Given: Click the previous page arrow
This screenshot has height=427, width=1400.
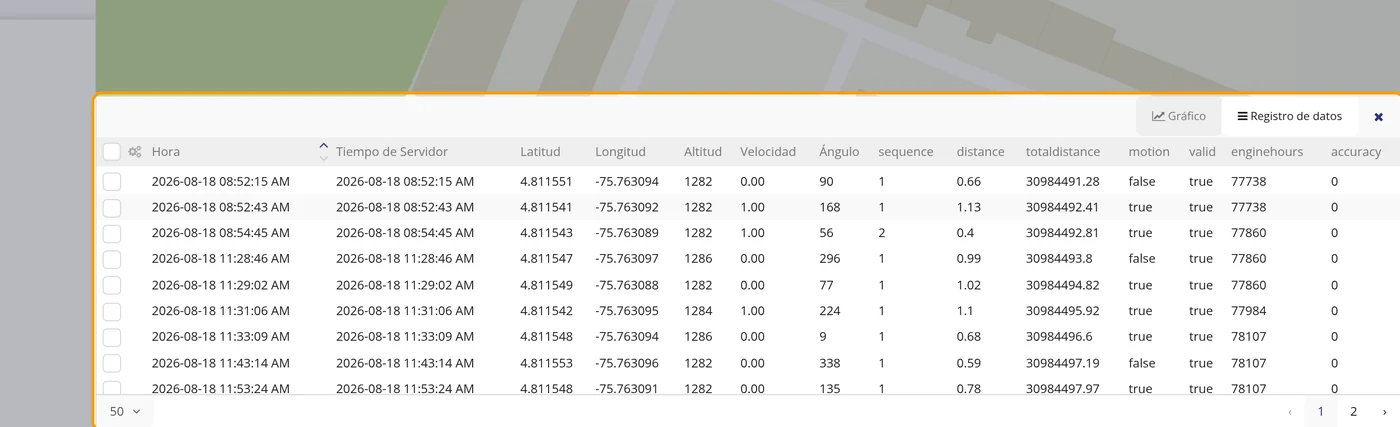Looking at the screenshot, I should [x=1290, y=411].
